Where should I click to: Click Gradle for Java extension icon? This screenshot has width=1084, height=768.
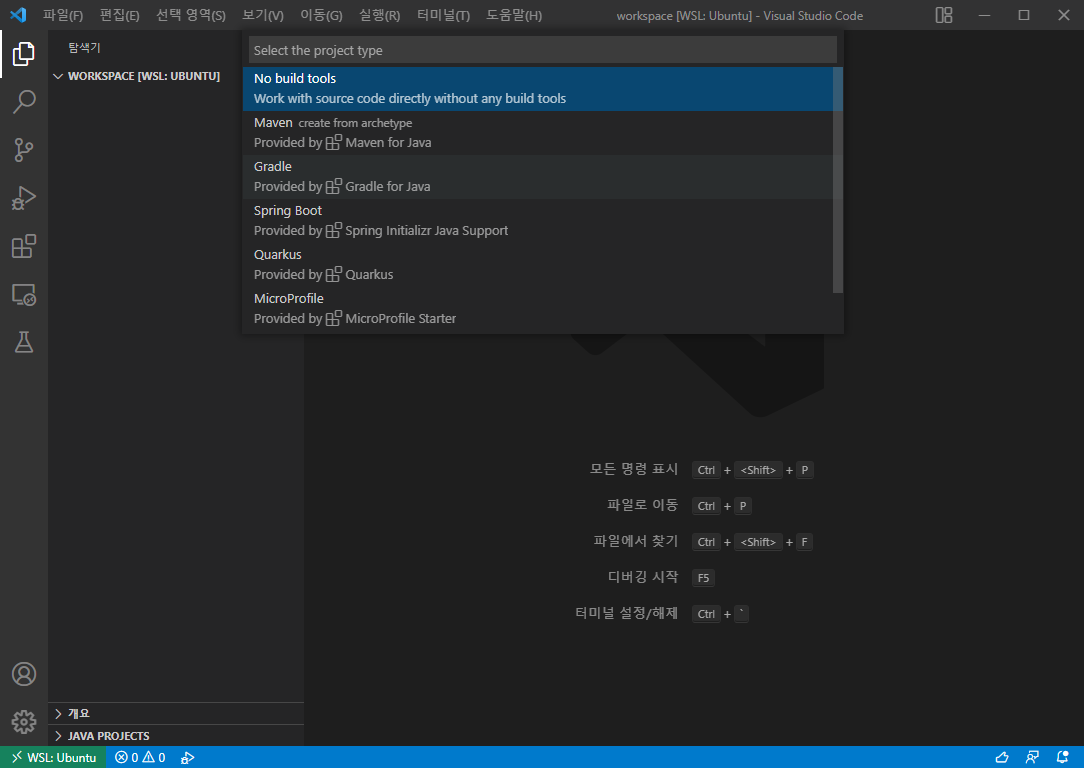point(333,186)
